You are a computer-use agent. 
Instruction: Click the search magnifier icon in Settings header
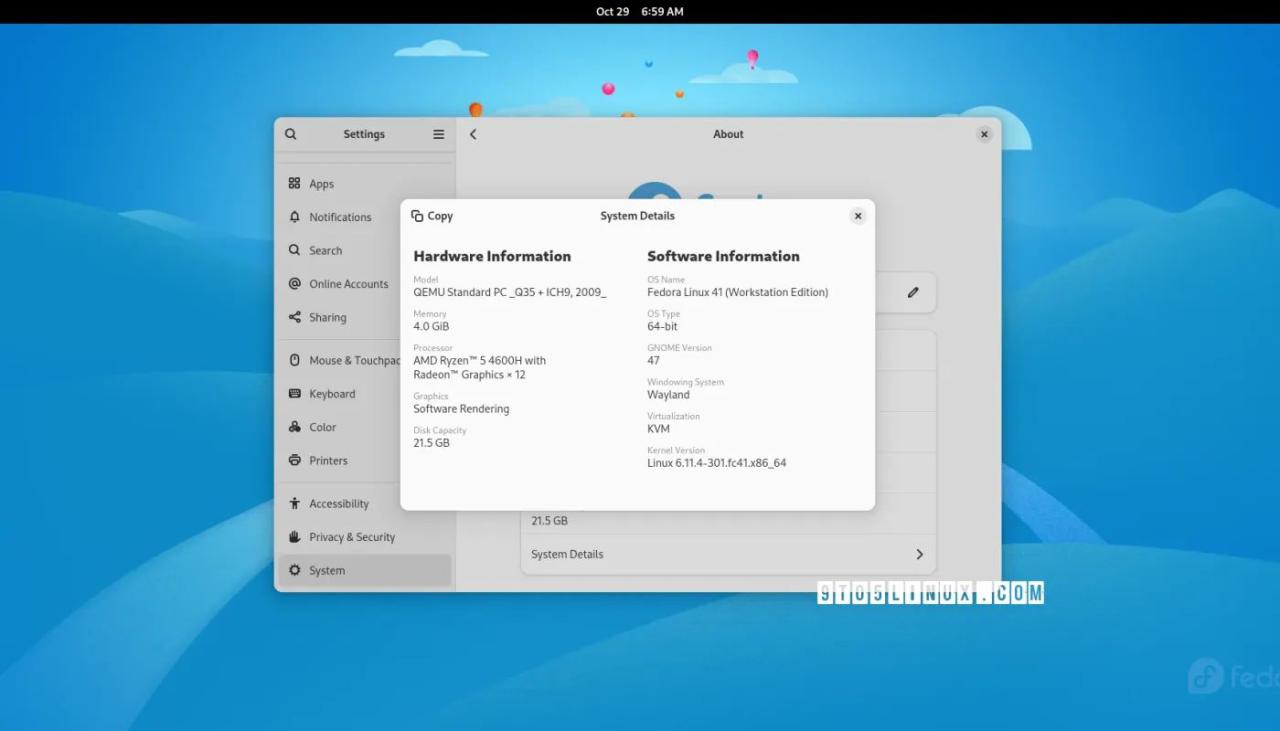coord(291,134)
